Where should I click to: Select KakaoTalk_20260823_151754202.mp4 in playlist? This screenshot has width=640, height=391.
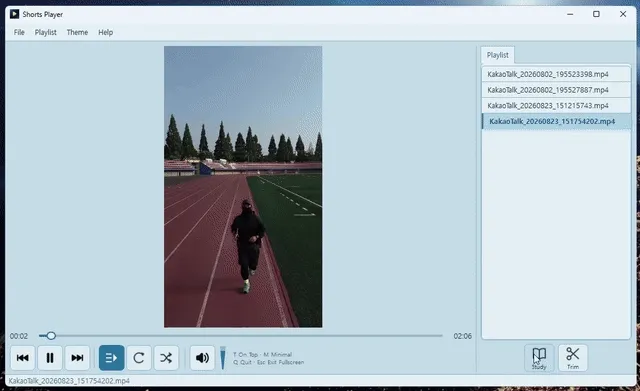556,121
